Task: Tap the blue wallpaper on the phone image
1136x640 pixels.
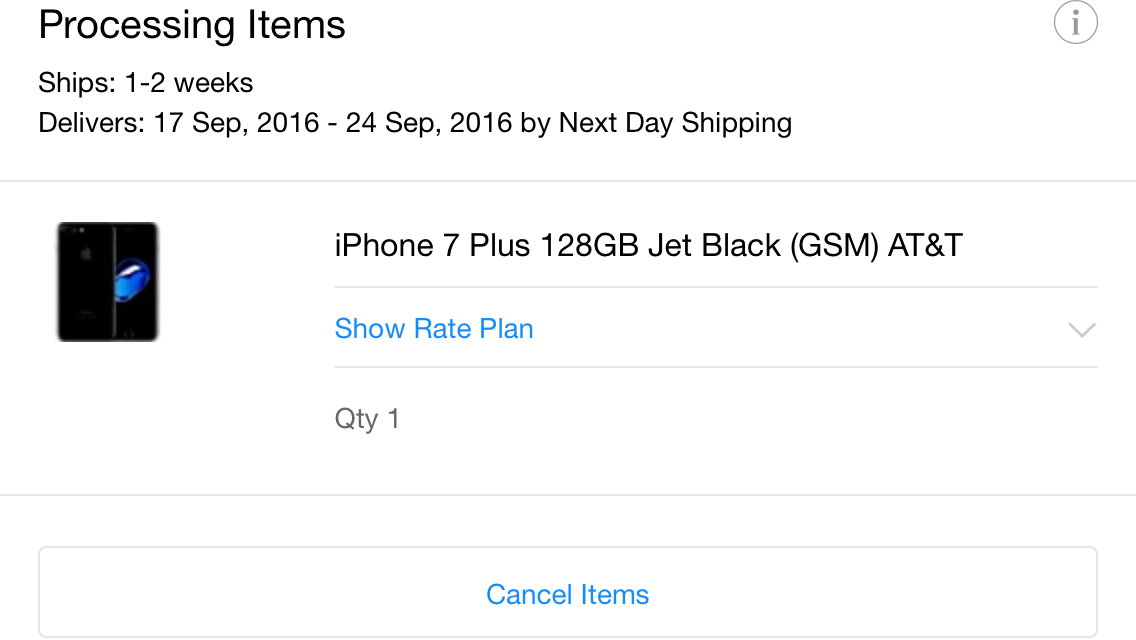Action: 132,280
